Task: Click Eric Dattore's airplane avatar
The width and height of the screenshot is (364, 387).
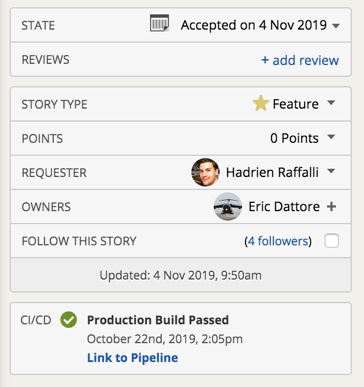Action: click(x=228, y=206)
